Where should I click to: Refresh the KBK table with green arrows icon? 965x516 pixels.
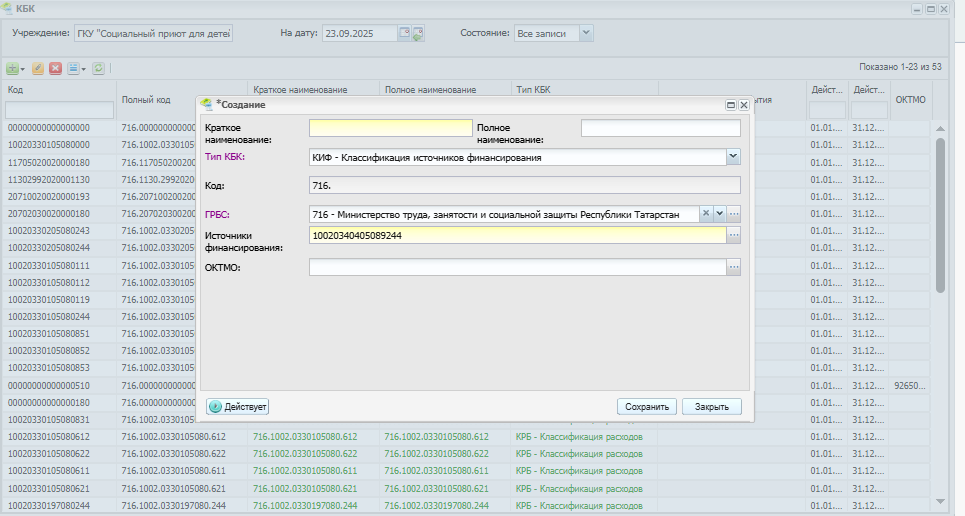coord(98,68)
